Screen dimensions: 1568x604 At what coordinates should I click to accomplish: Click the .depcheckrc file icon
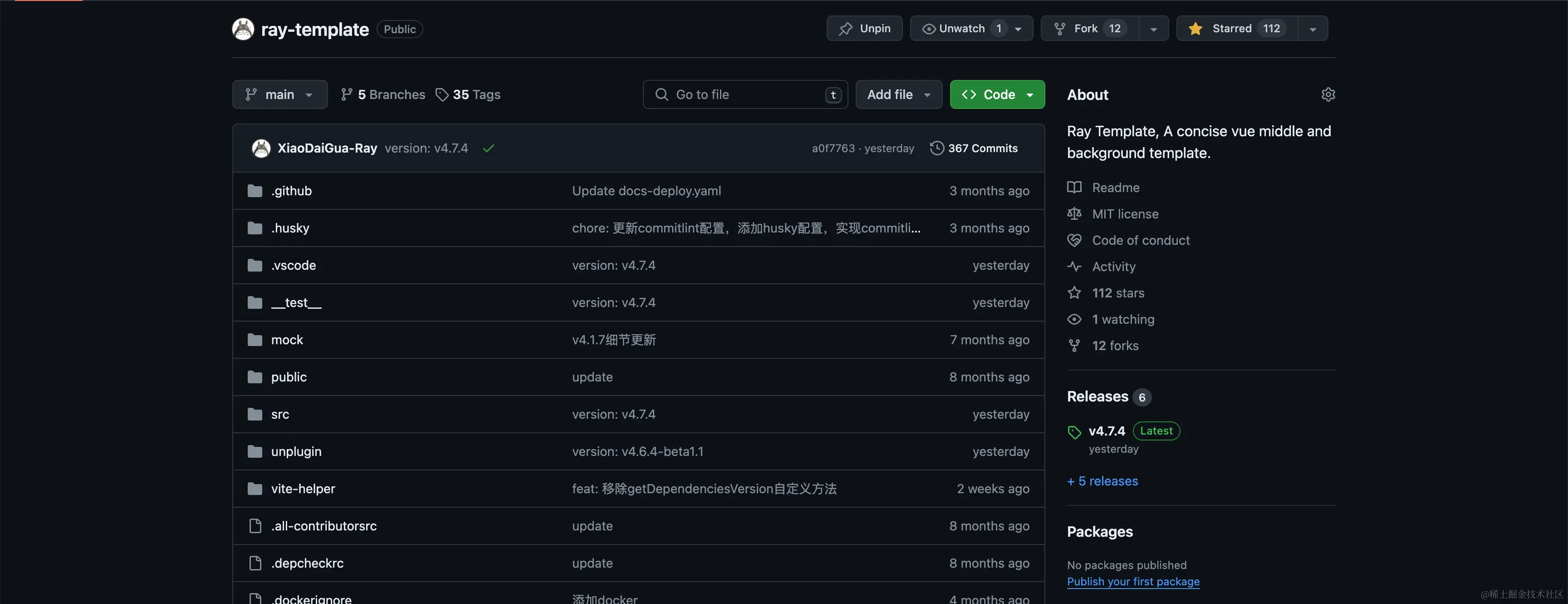pyautogui.click(x=255, y=562)
